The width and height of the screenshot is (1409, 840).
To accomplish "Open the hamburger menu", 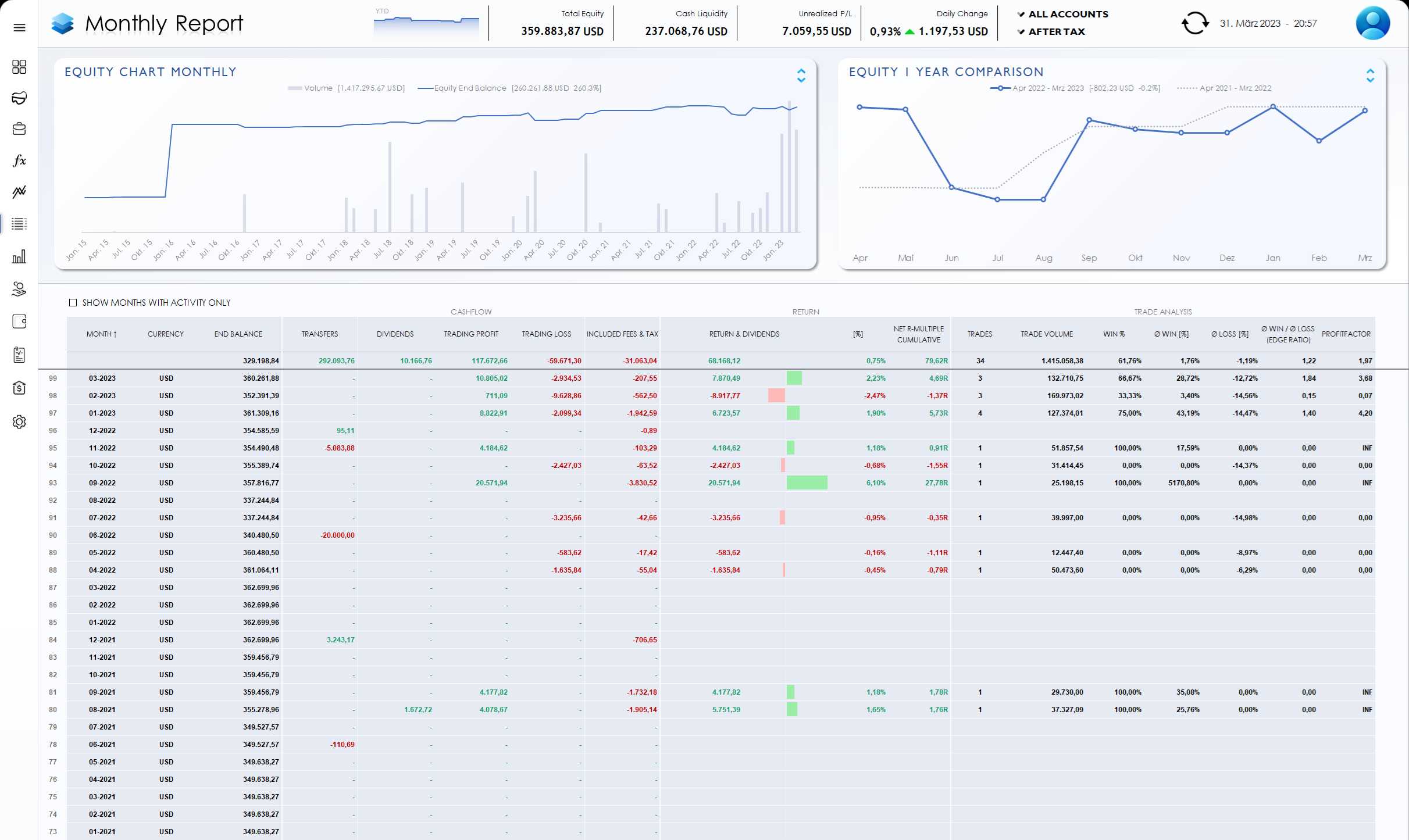I will [x=19, y=27].
